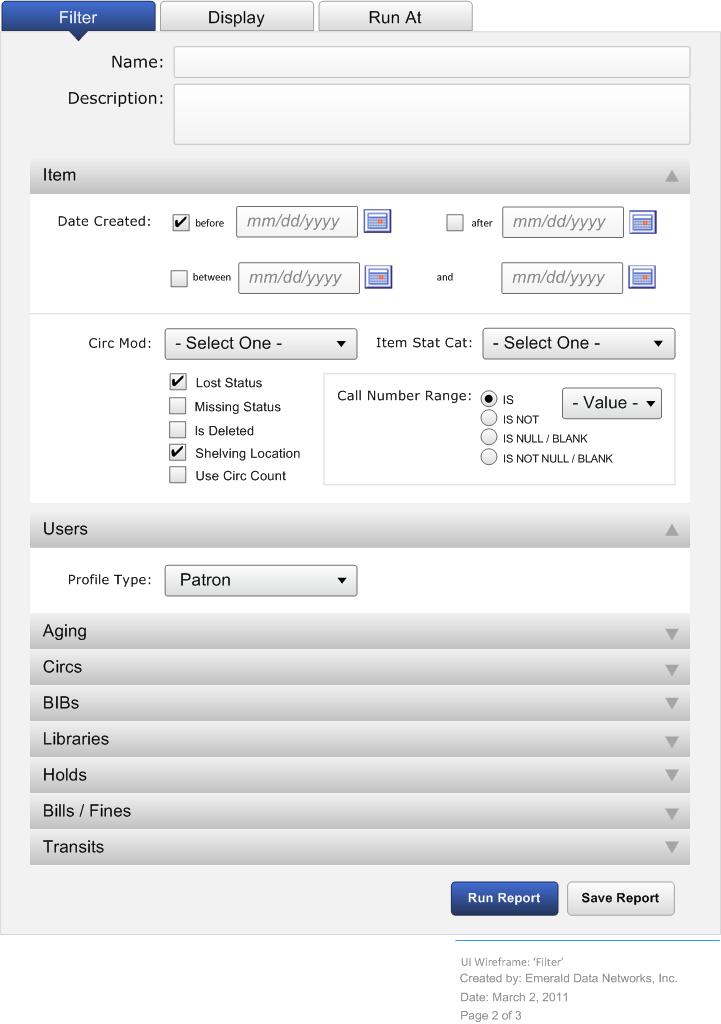The width and height of the screenshot is (721, 1024).
Task: Open the Item Stat Cat dropdown
Action: tap(578, 344)
